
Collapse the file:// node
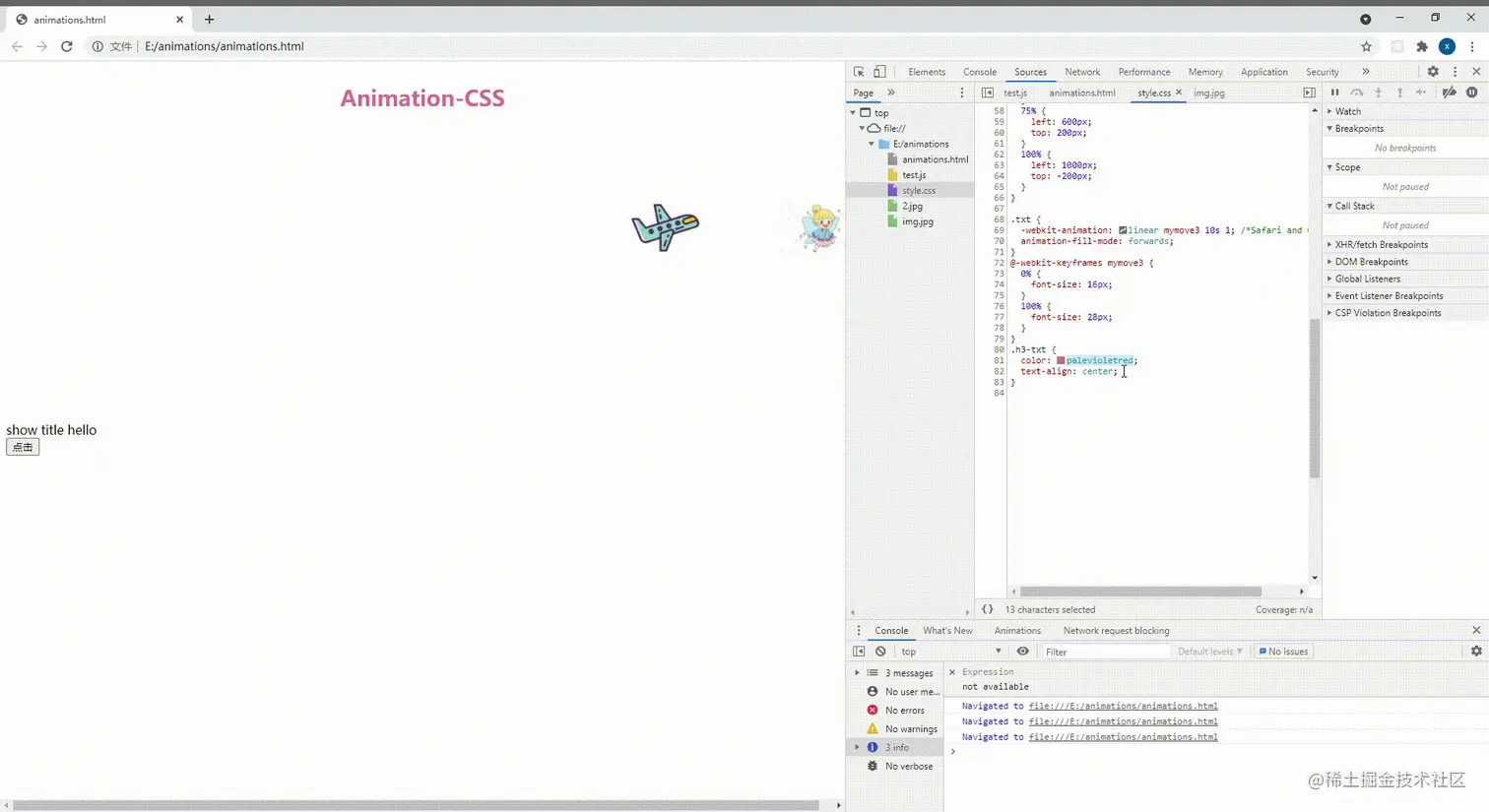coord(862,128)
